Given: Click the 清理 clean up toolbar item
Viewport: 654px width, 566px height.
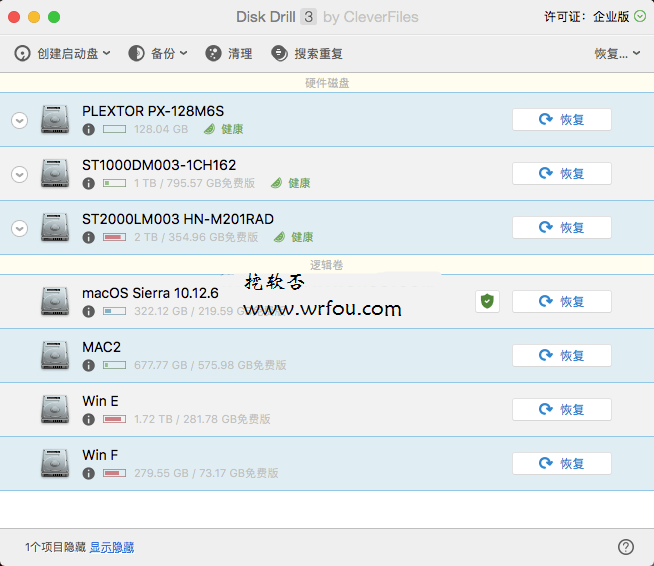Looking at the screenshot, I should click(229, 53).
